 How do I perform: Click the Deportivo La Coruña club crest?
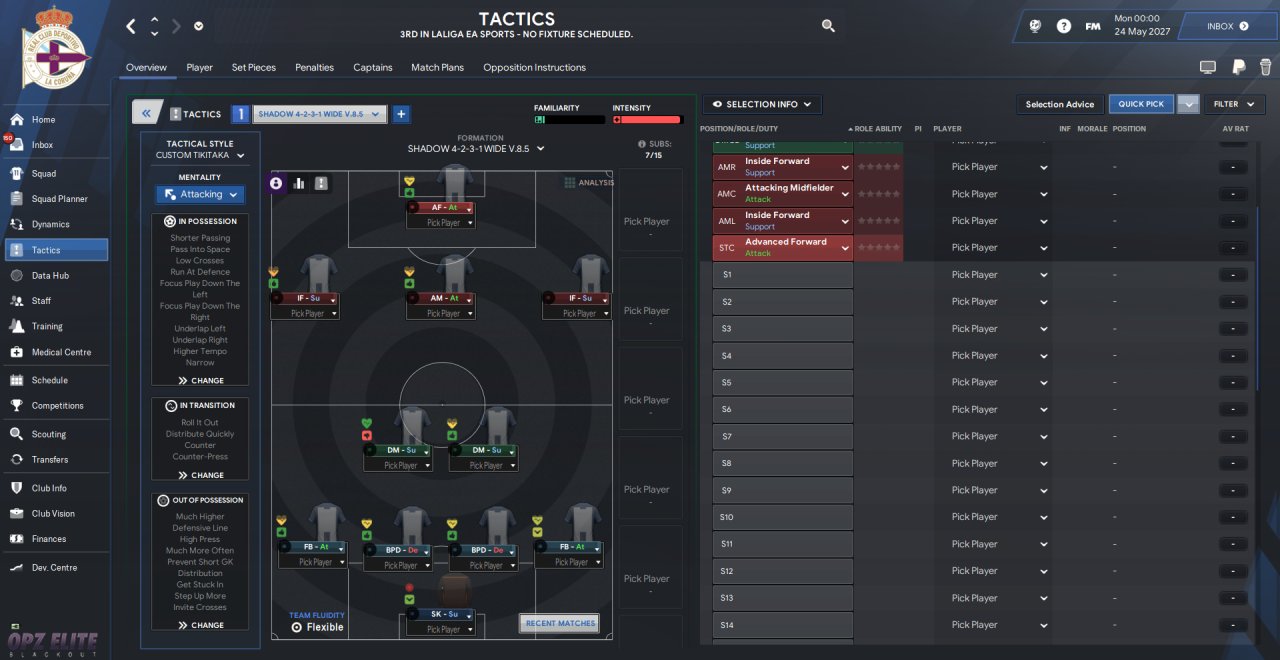pyautogui.click(x=55, y=48)
